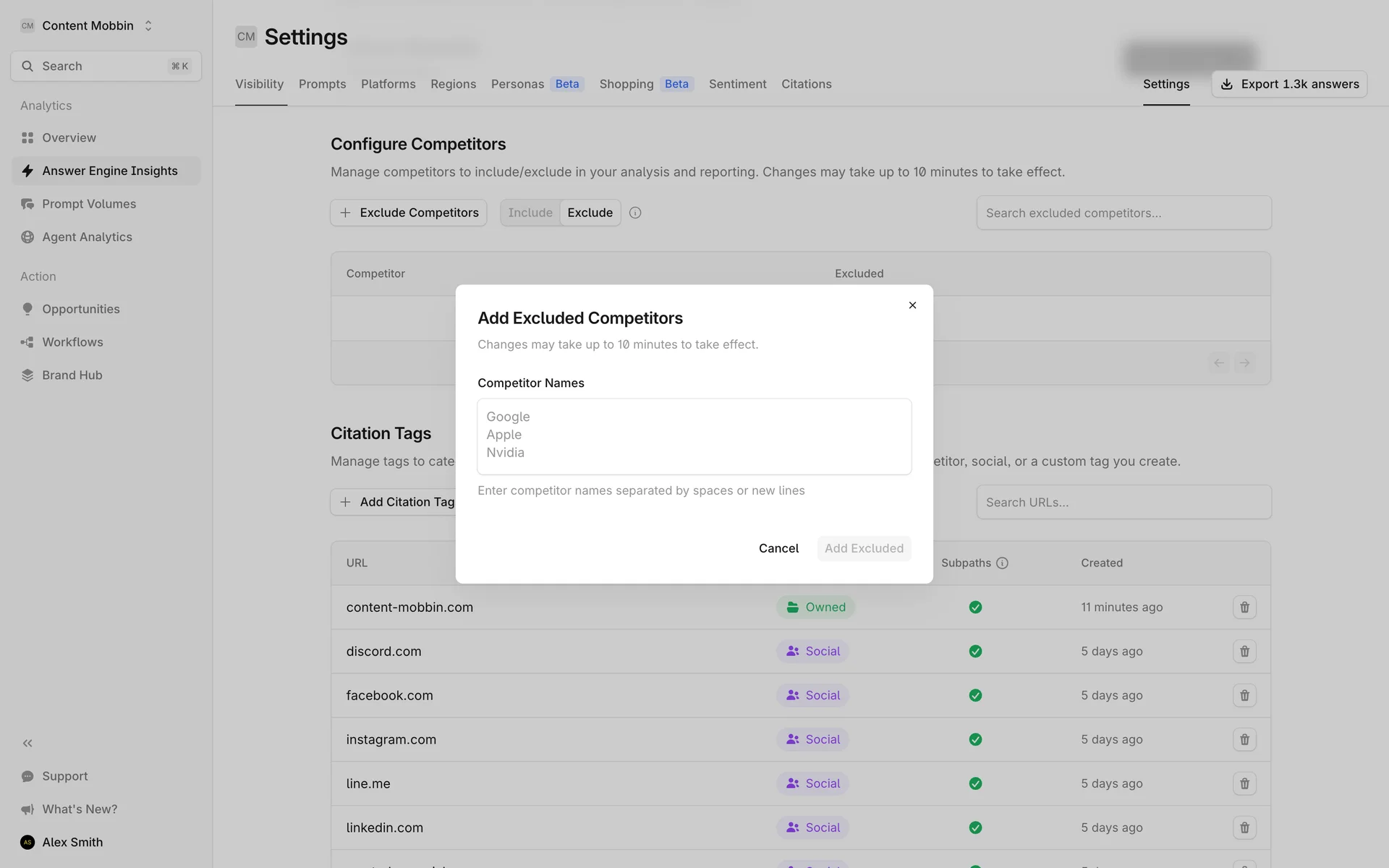The width and height of the screenshot is (1389, 868).
Task: Toggle subpaths checkmark for facebook.com
Action: [975, 695]
